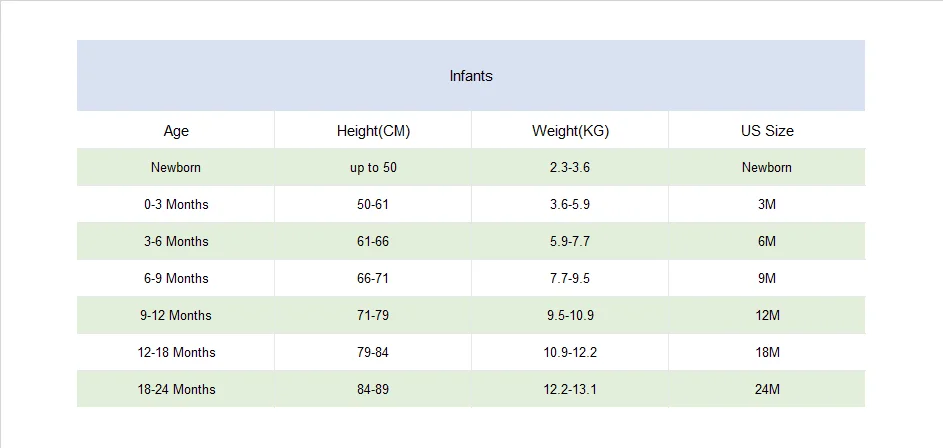Image resolution: width=943 pixels, height=448 pixels.
Task: Click the 7.7-9.5 weight cell
Action: pos(570,278)
